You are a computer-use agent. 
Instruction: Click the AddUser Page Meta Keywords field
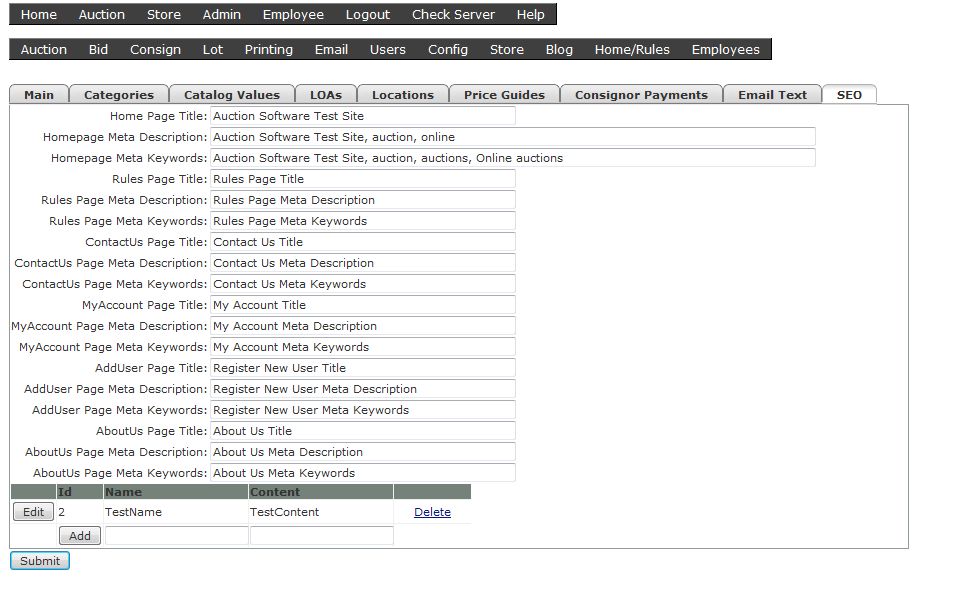[x=363, y=410]
